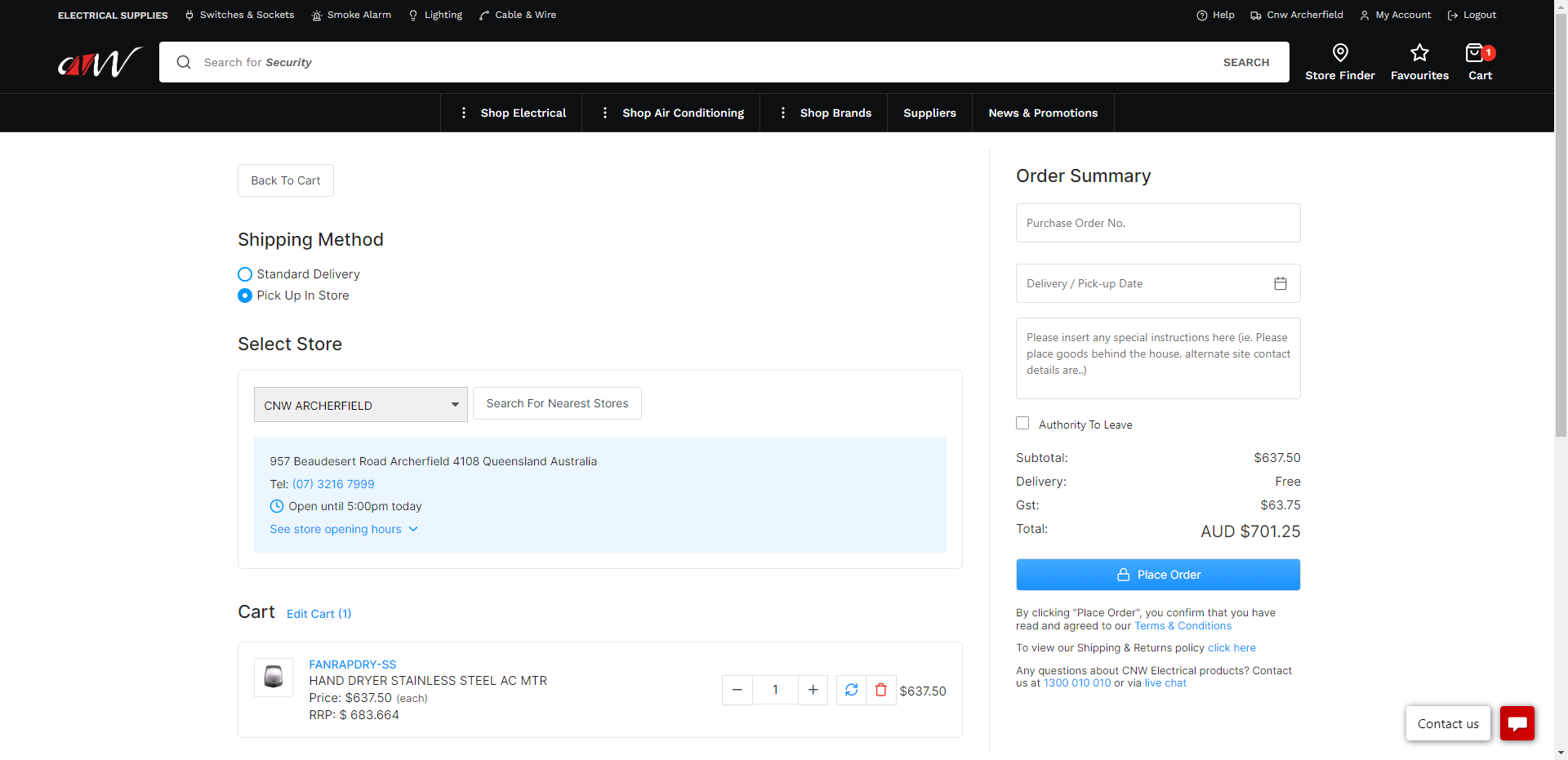Open Help in top bar
Viewport: 1568px width, 760px height.
coord(1215,15)
